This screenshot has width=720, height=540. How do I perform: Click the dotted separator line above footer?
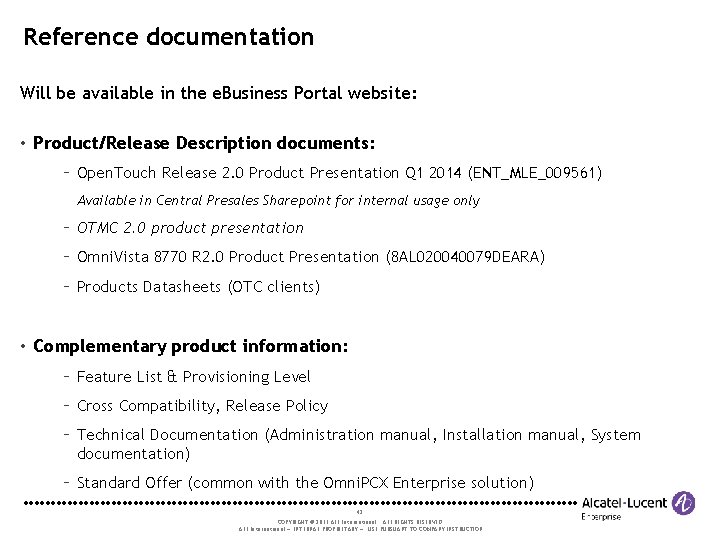click(300, 501)
